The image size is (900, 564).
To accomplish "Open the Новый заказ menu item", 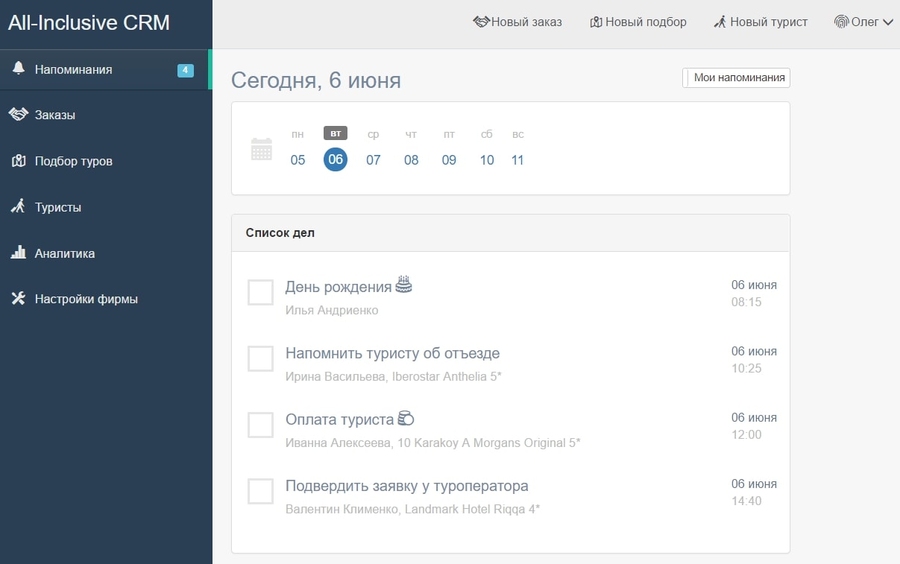I will pos(517,22).
